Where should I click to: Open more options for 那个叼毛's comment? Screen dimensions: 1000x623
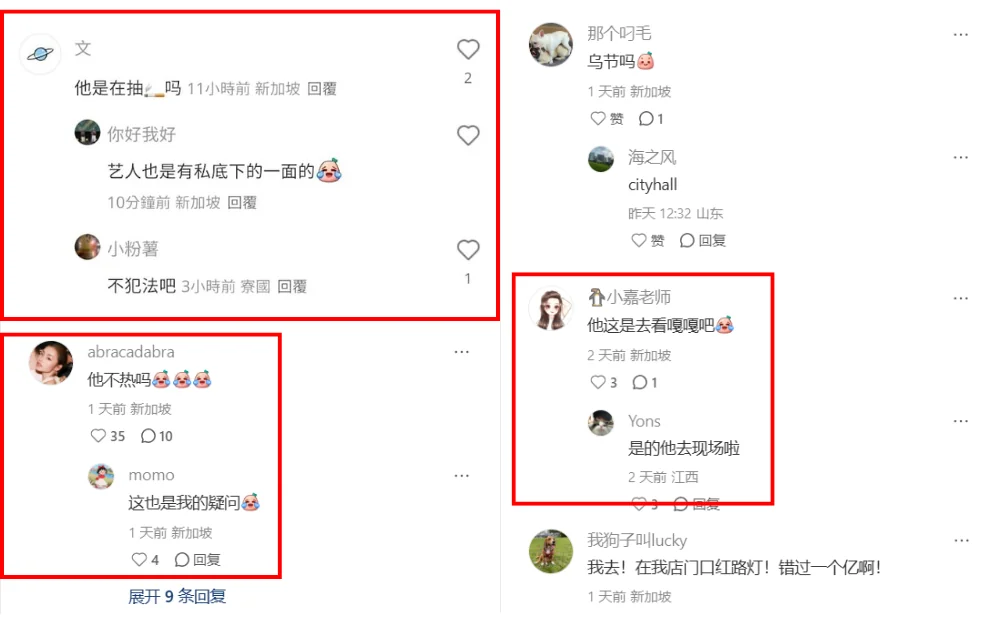click(x=960, y=34)
